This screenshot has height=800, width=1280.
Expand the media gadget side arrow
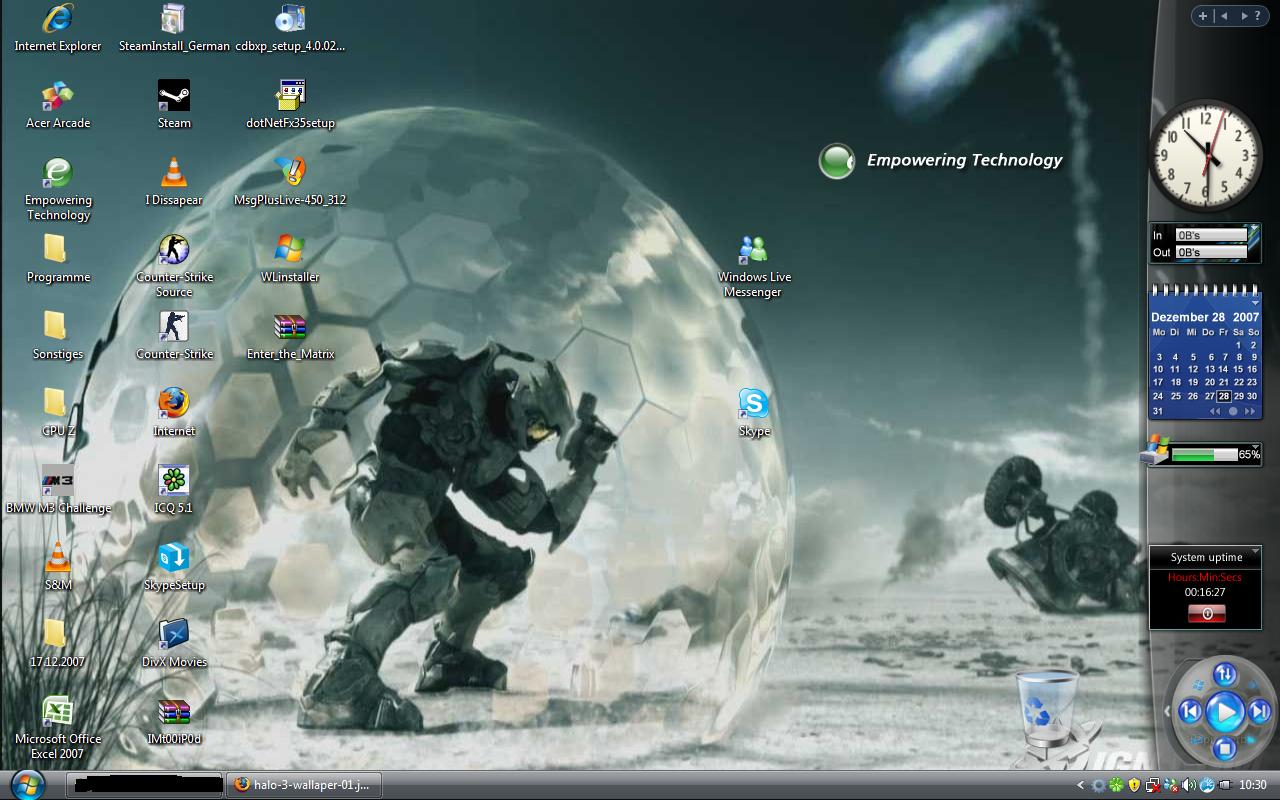coord(1167,711)
